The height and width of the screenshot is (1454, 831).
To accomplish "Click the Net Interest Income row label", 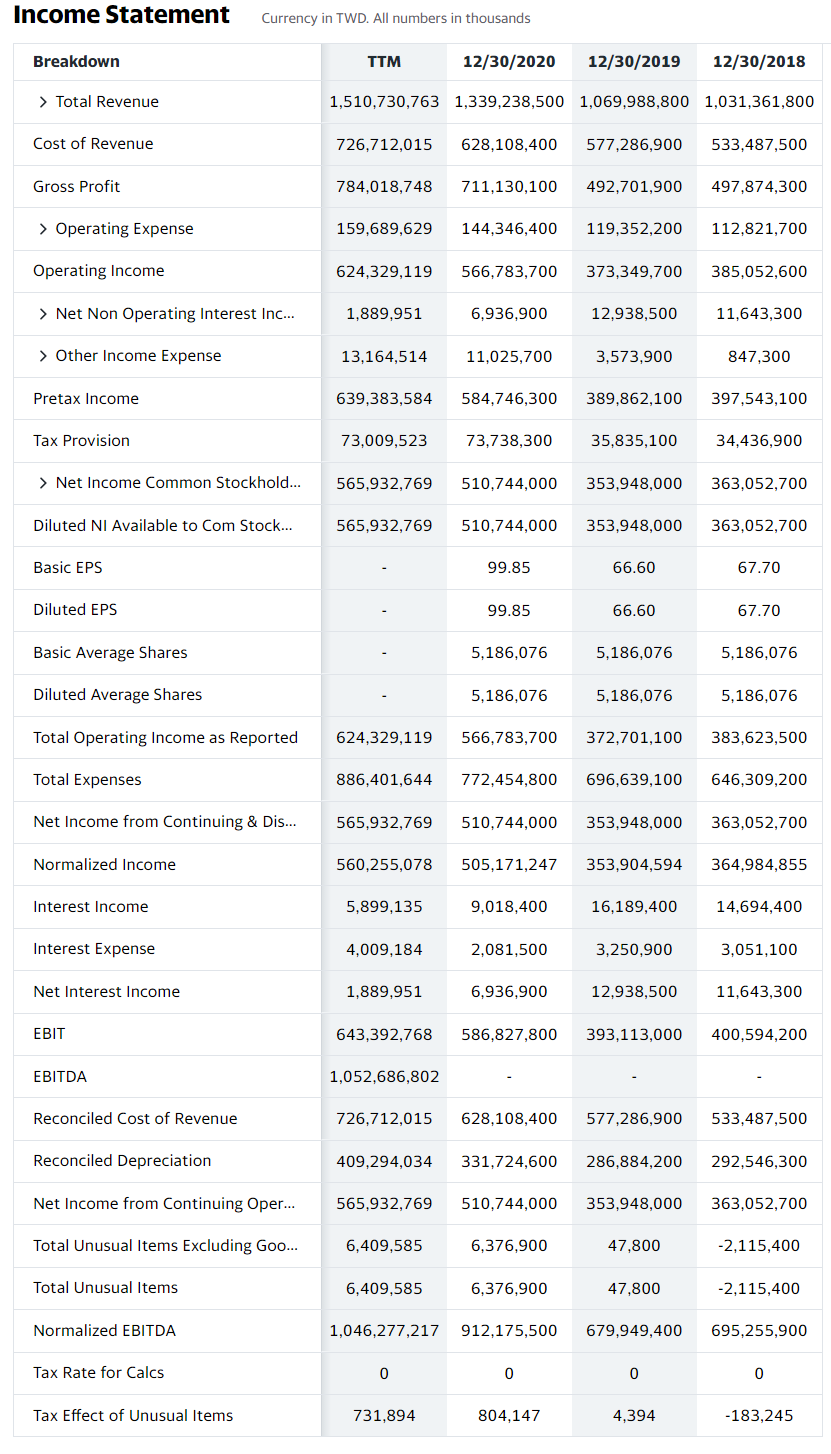I will click(106, 992).
